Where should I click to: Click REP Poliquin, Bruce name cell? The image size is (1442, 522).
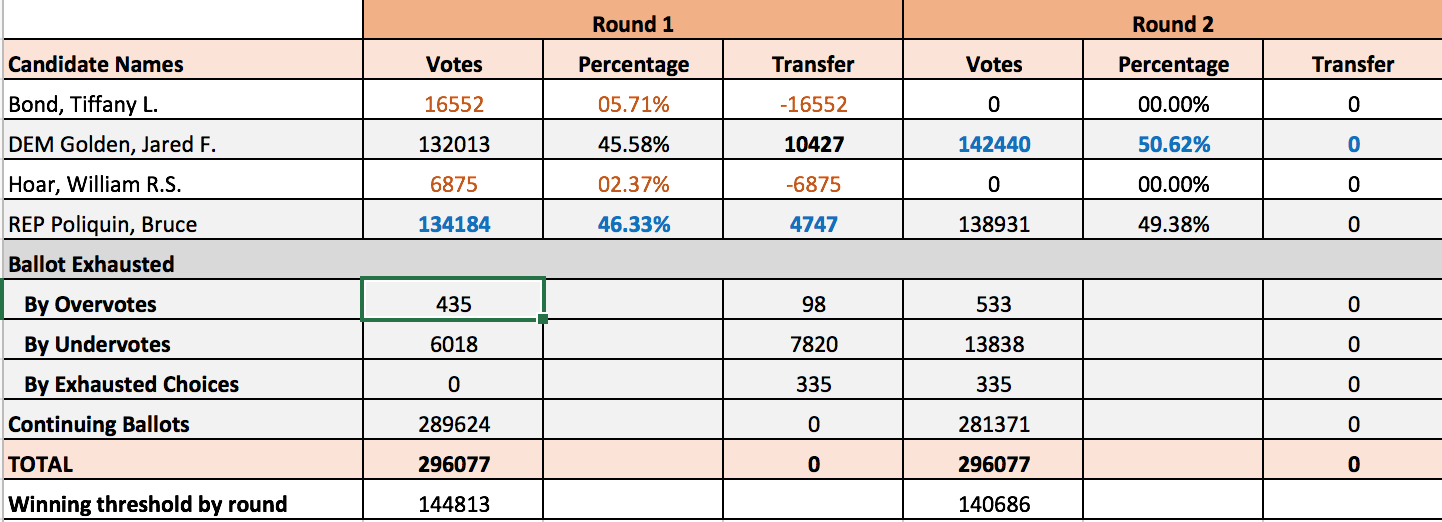point(182,222)
